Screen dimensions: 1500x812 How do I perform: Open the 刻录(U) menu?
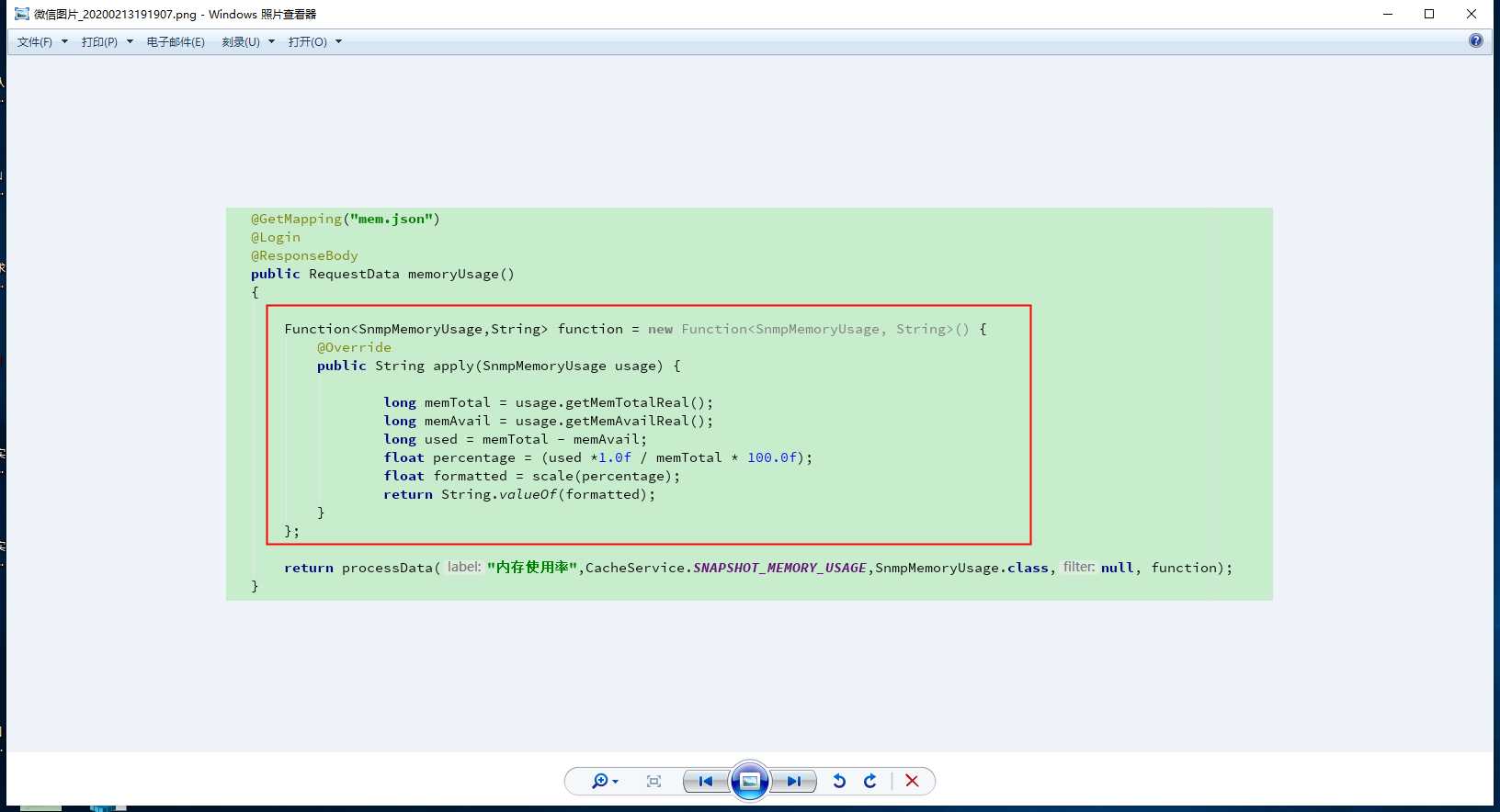click(241, 42)
